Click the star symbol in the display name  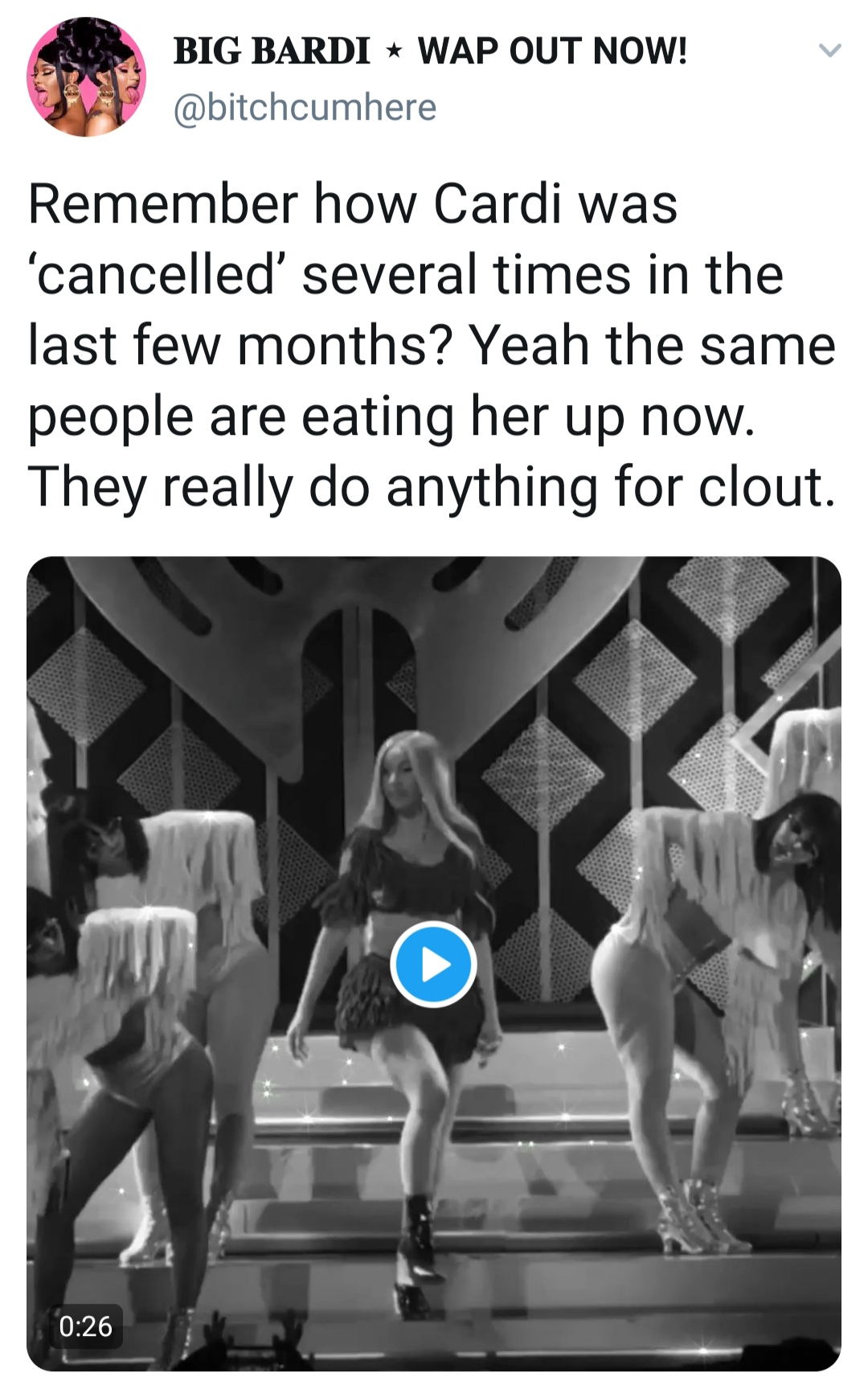(x=394, y=52)
